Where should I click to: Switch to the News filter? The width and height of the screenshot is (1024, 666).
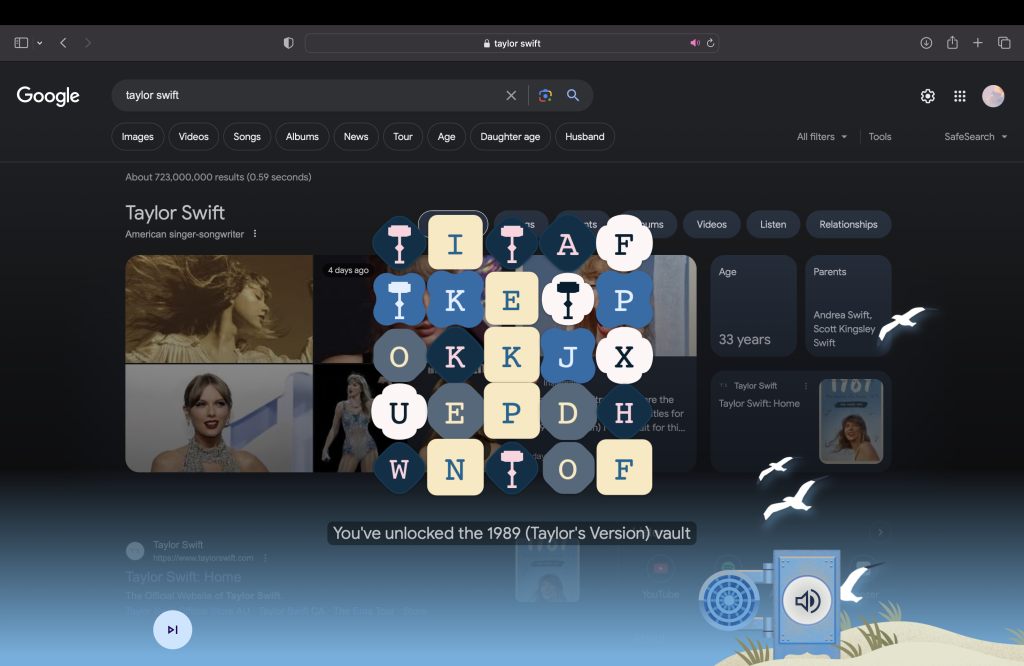tap(356, 136)
